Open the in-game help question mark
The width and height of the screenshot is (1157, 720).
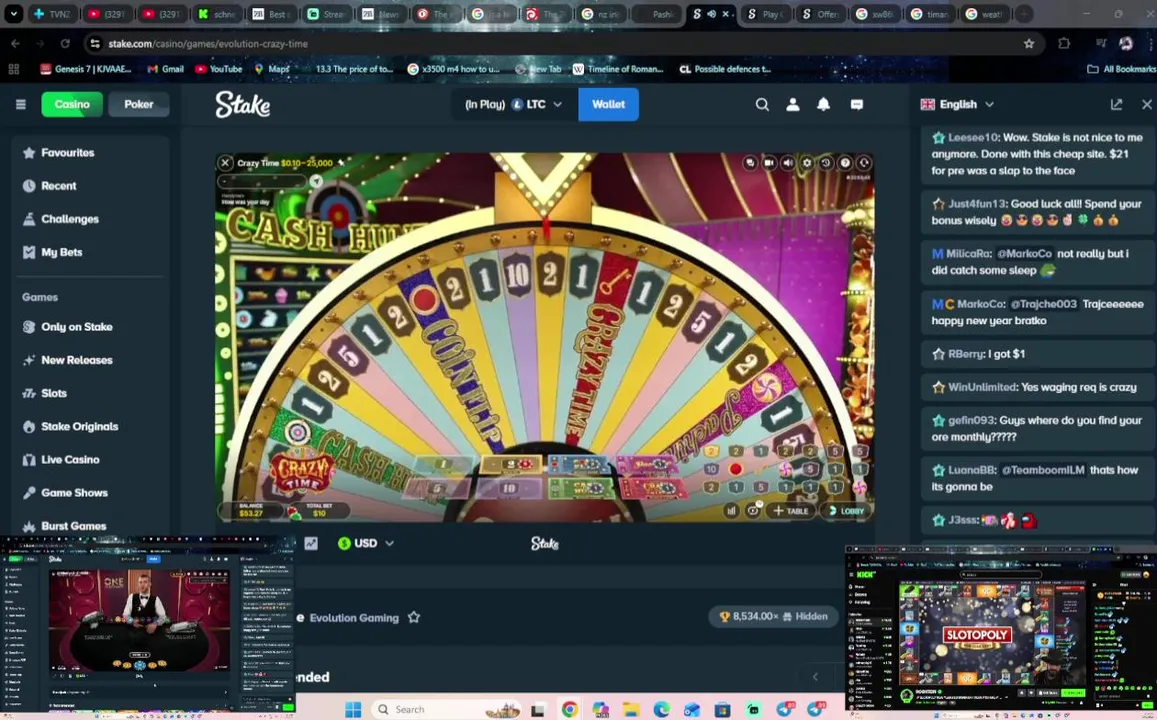[845, 163]
